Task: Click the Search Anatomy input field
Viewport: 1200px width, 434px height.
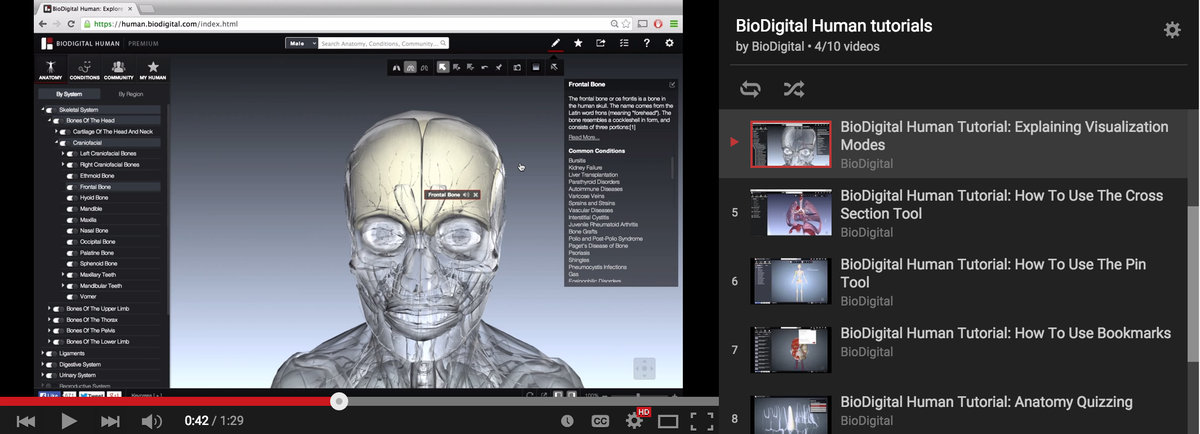Action: (x=383, y=44)
